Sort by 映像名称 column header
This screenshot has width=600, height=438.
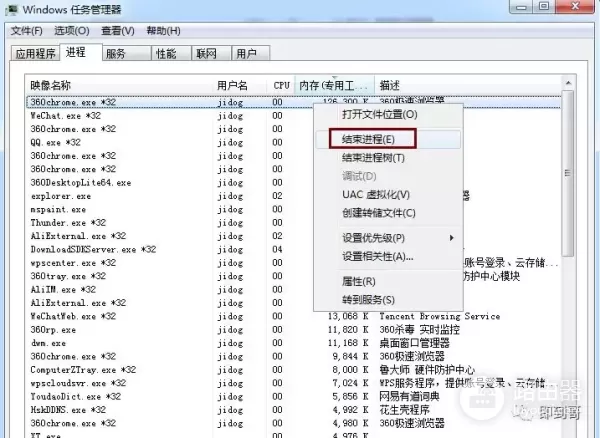click(x=120, y=85)
